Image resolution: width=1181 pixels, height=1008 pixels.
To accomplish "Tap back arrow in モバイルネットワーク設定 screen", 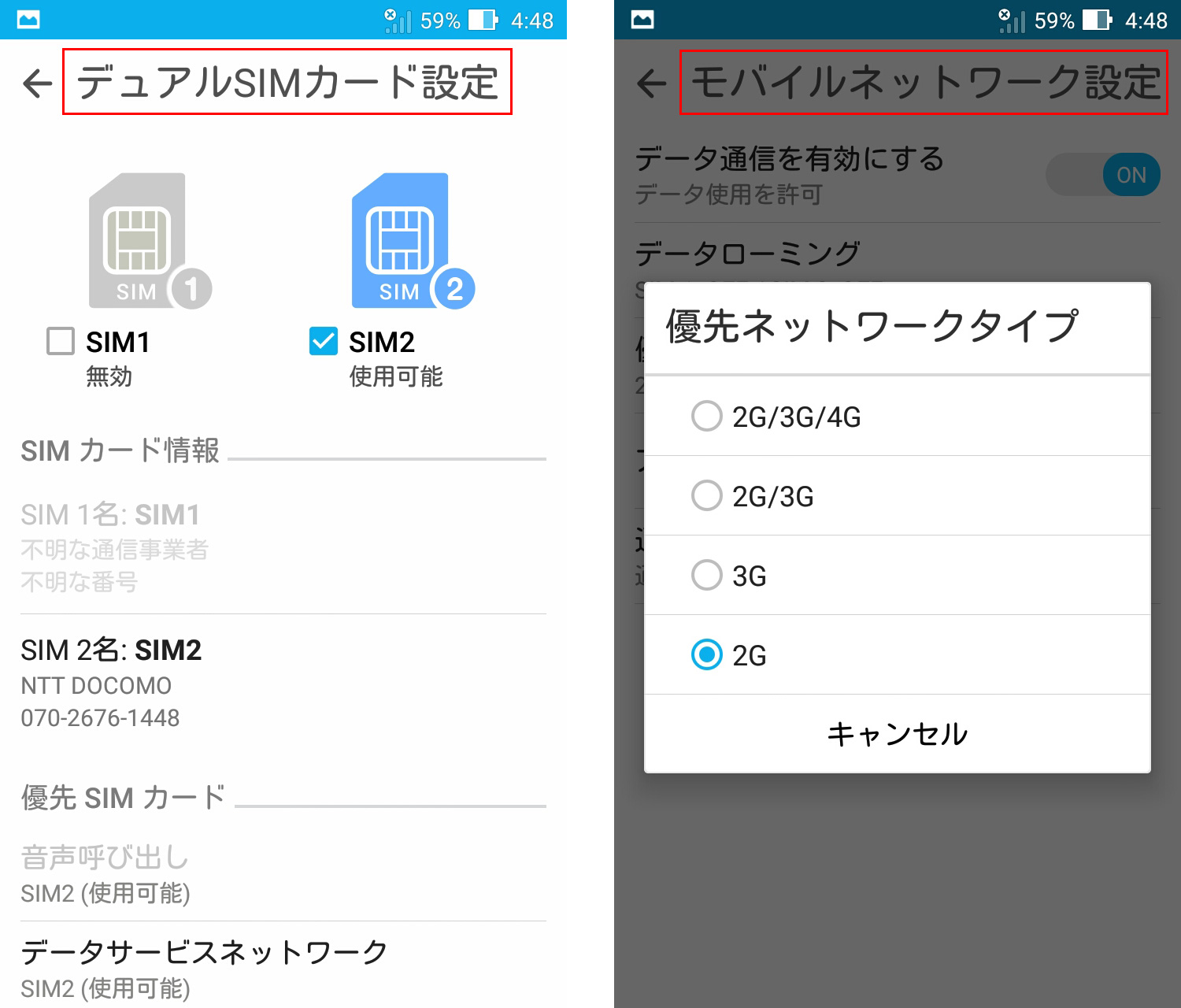I will [x=652, y=83].
